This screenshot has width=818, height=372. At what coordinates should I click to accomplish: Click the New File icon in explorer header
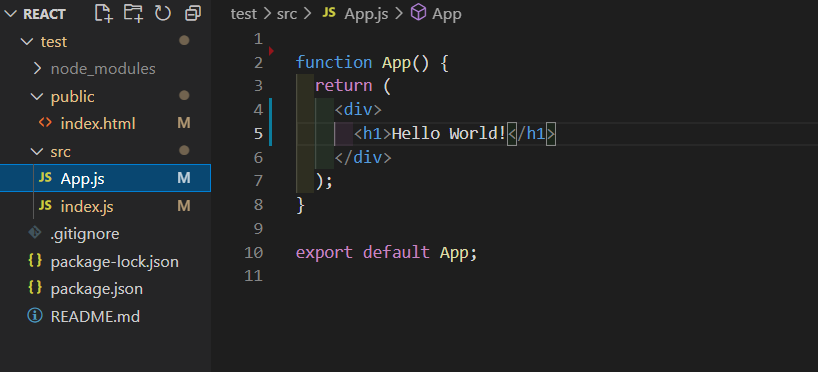coord(104,14)
